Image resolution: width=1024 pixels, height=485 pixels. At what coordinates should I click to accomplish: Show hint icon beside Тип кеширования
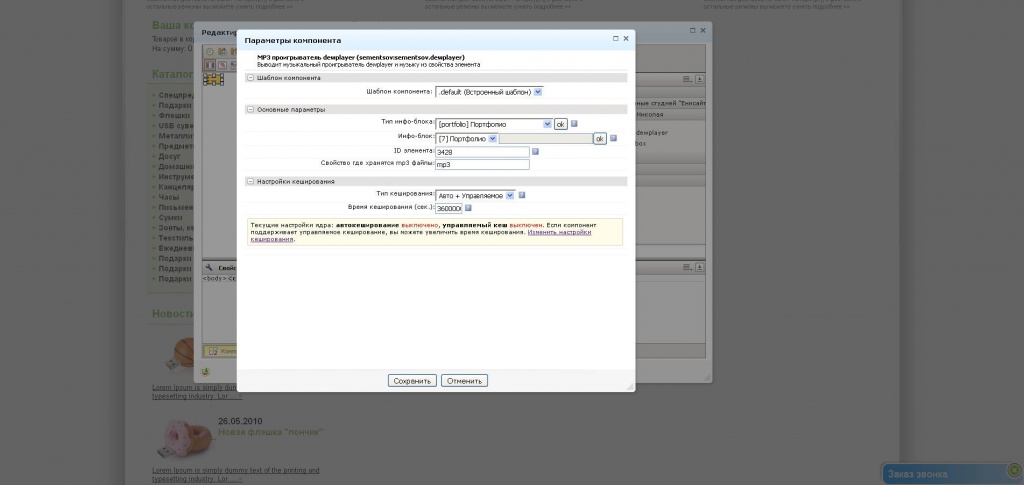point(522,195)
